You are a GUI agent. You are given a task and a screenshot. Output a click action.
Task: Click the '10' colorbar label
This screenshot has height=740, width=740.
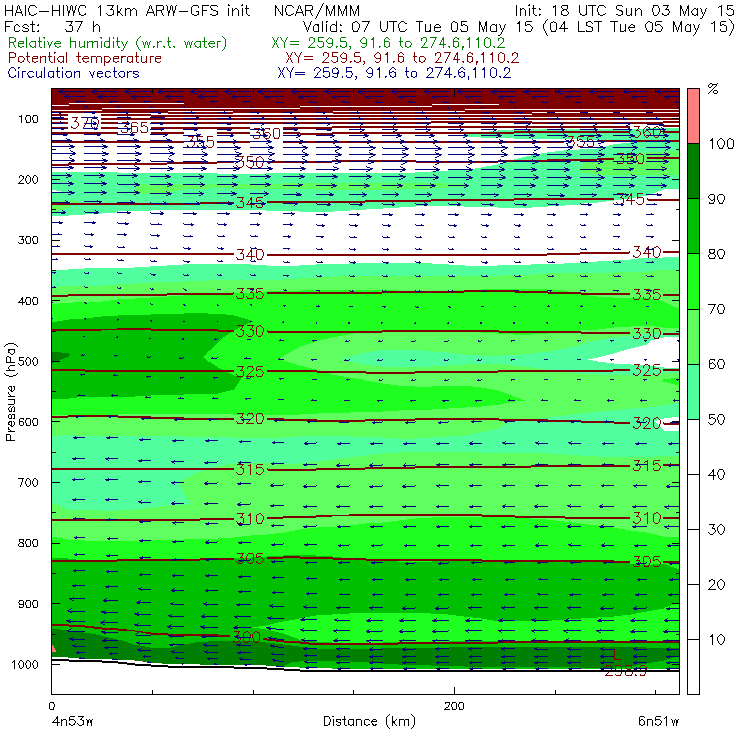[716, 639]
